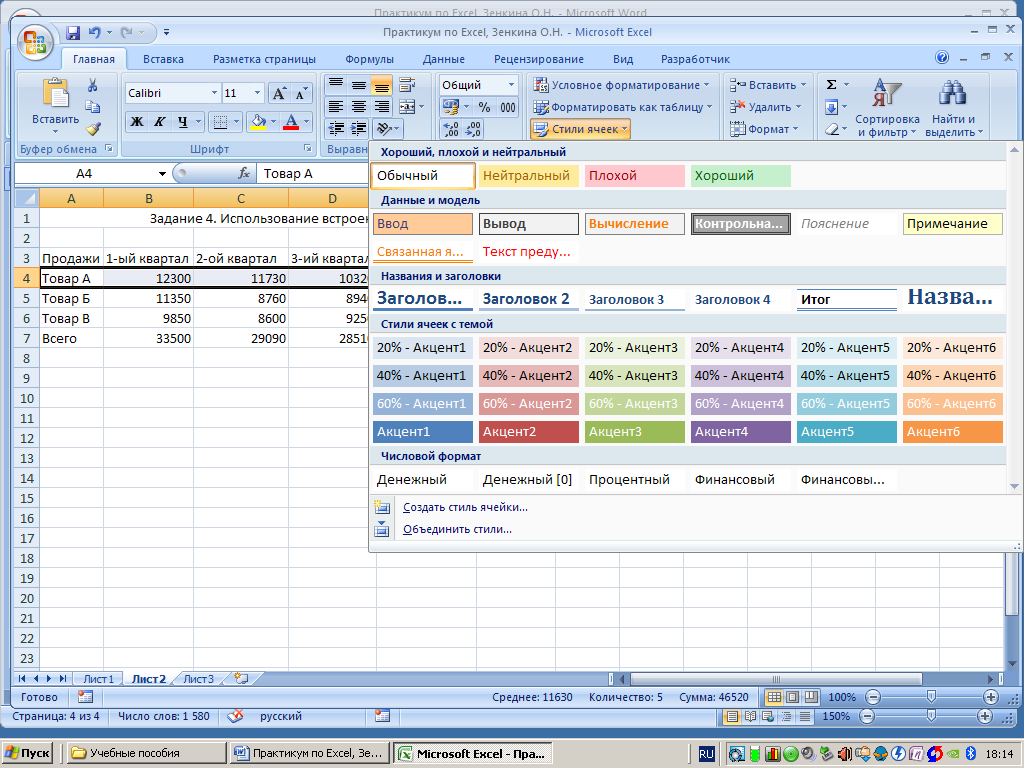This screenshot has width=1024, height=768.
Task: Apply Заголовок 2 cell style
Action: pyautogui.click(x=529, y=299)
